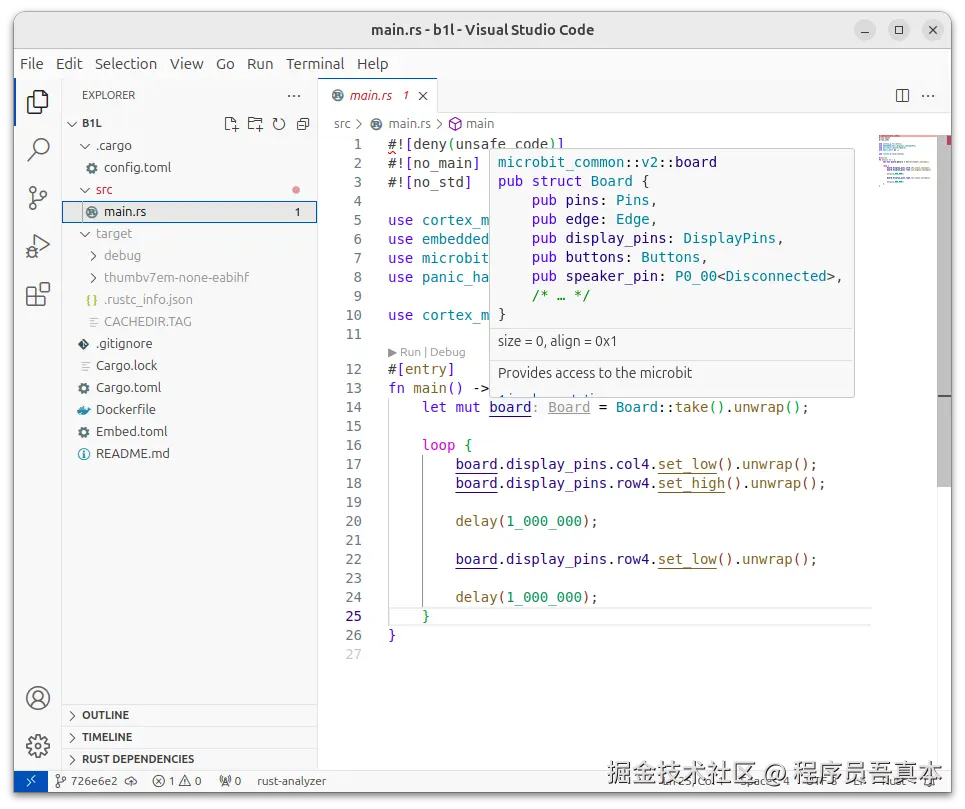Click the Debug code lens above #[entry]

coord(447,353)
